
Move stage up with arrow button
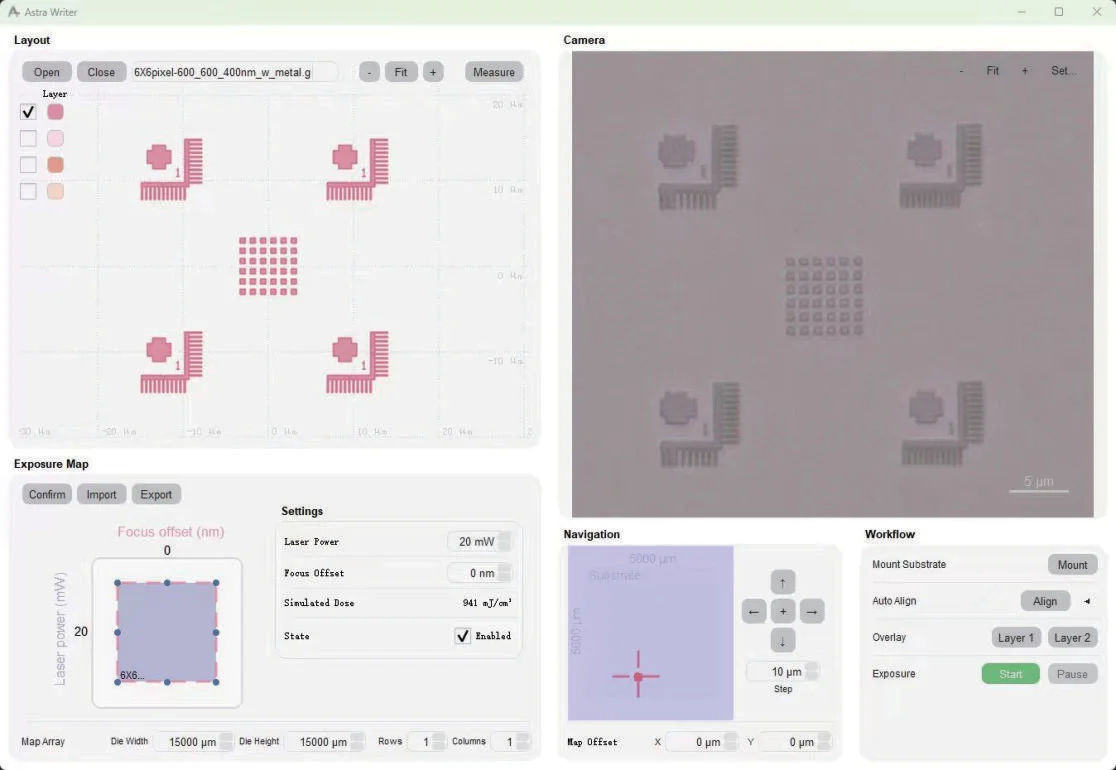[x=783, y=582]
